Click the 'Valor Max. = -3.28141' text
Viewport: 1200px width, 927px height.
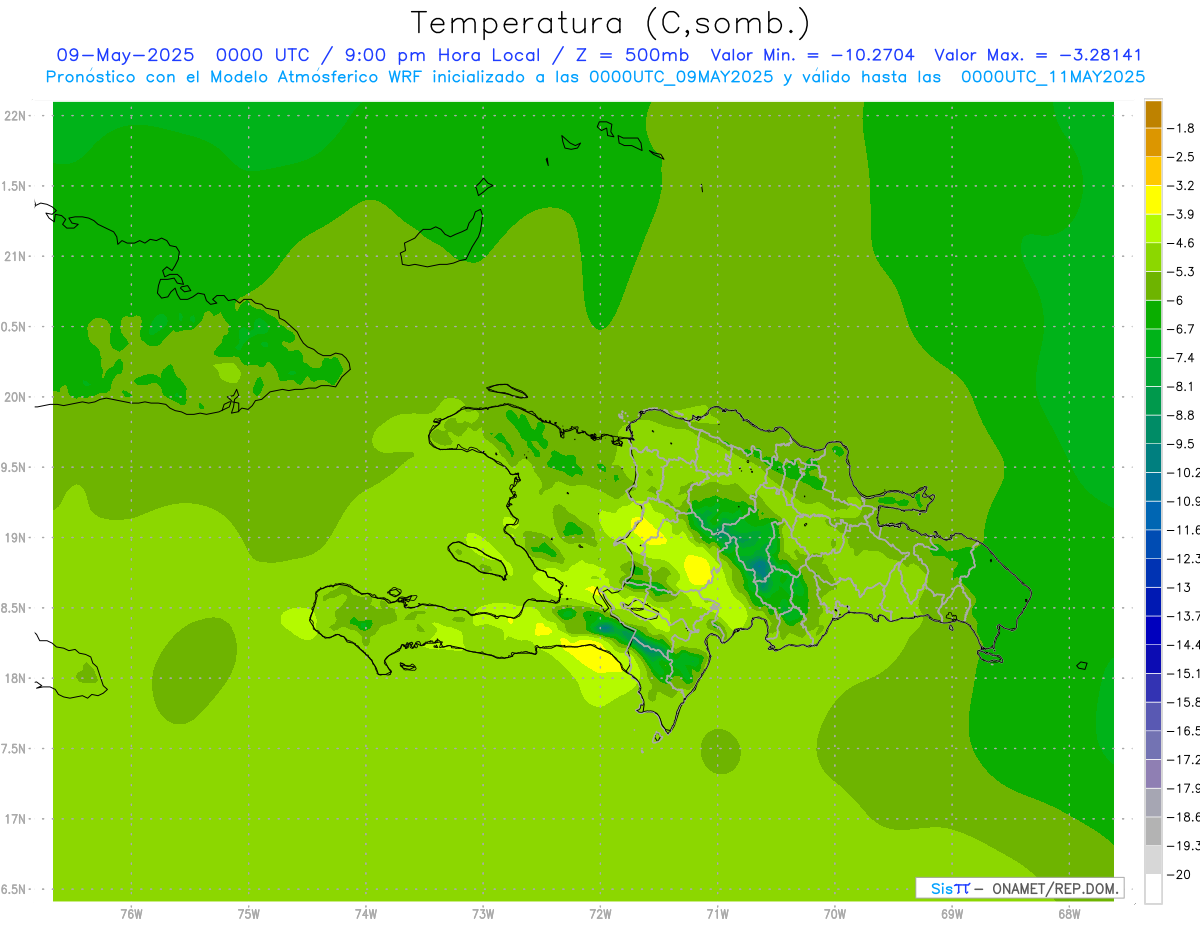click(x=1037, y=55)
